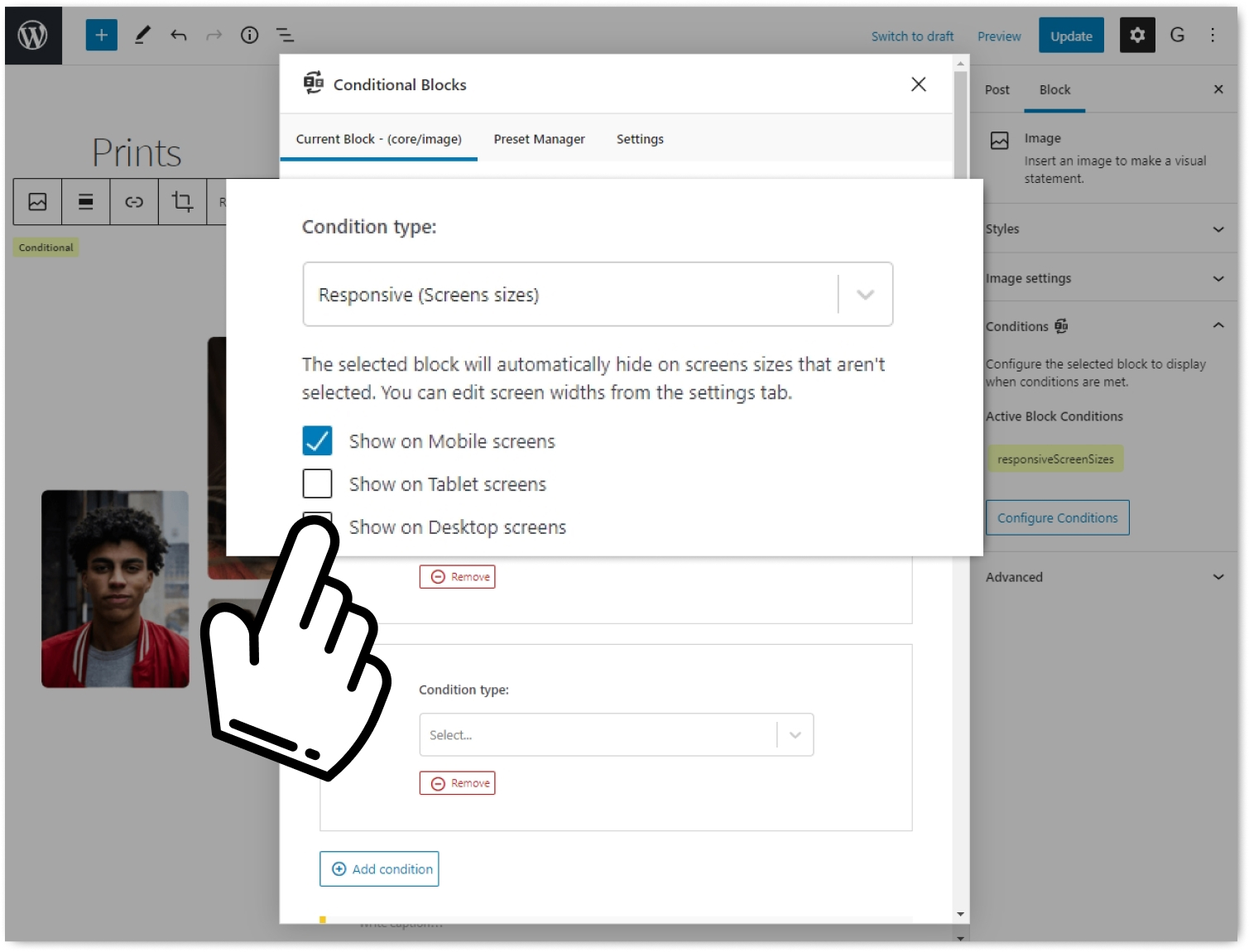Viewport: 1249px width, 952px height.
Task: Check Show on Tablet screens
Action: click(x=318, y=484)
